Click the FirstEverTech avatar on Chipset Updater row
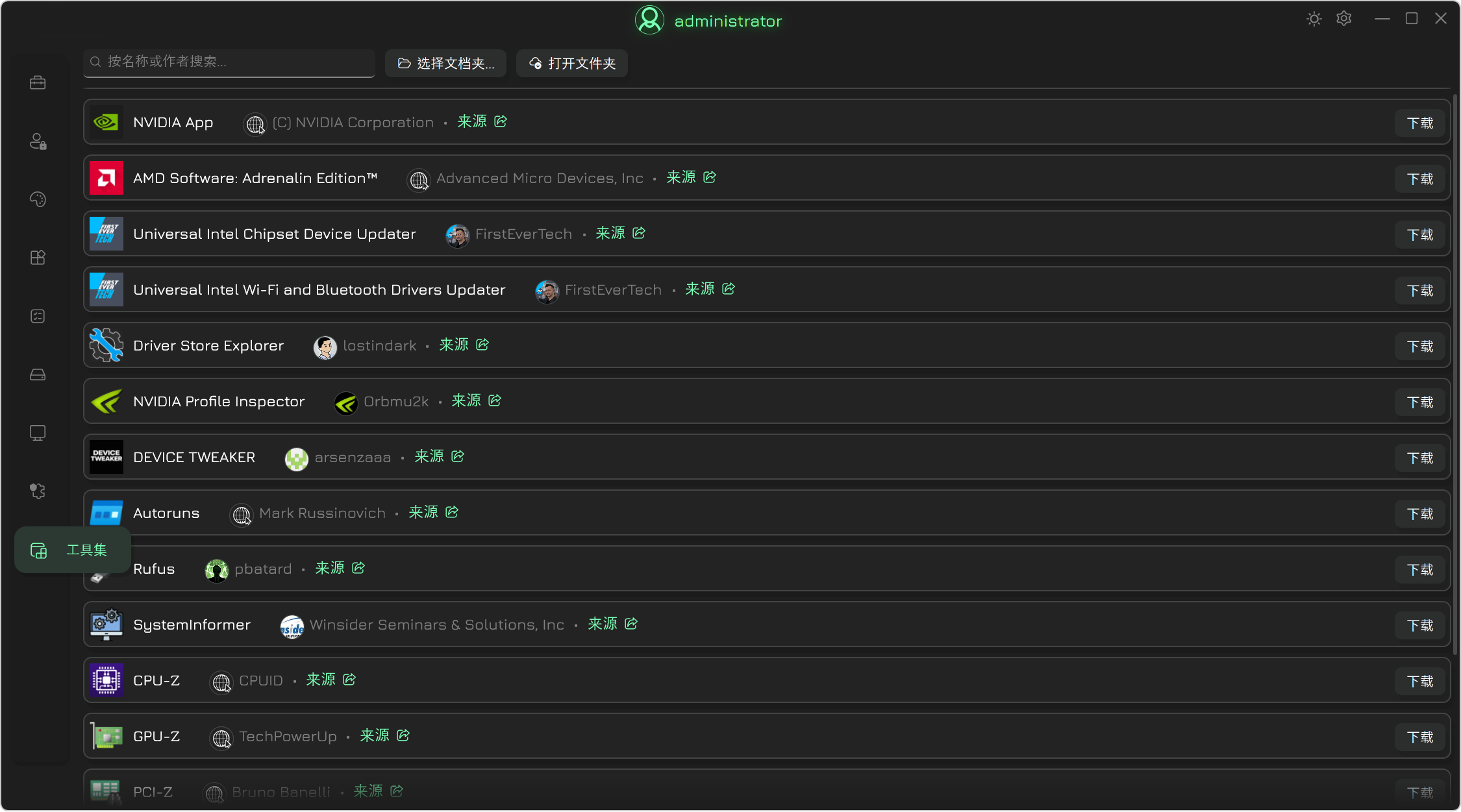 click(458, 235)
